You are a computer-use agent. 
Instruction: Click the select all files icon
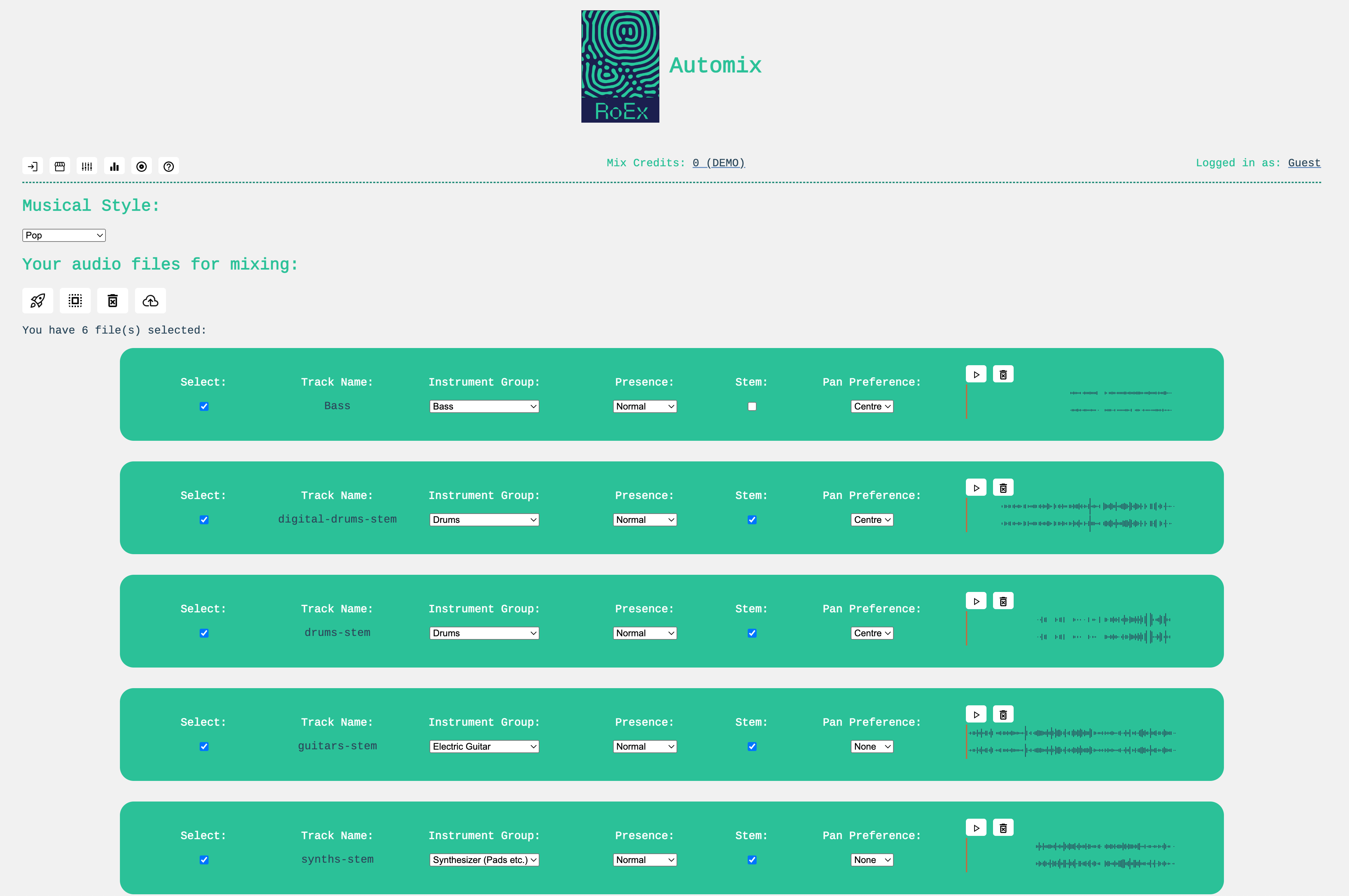75,301
